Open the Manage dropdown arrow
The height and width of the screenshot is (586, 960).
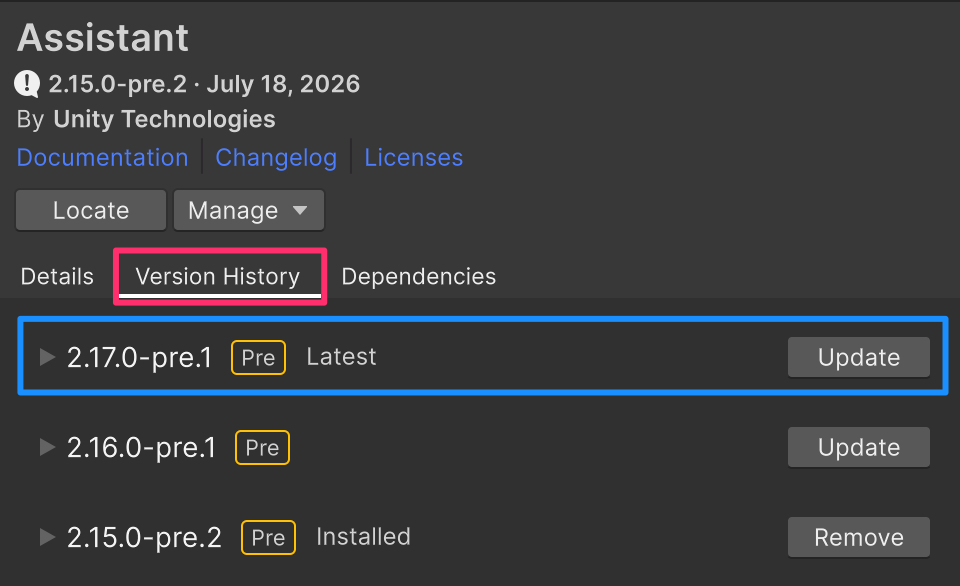click(300, 210)
